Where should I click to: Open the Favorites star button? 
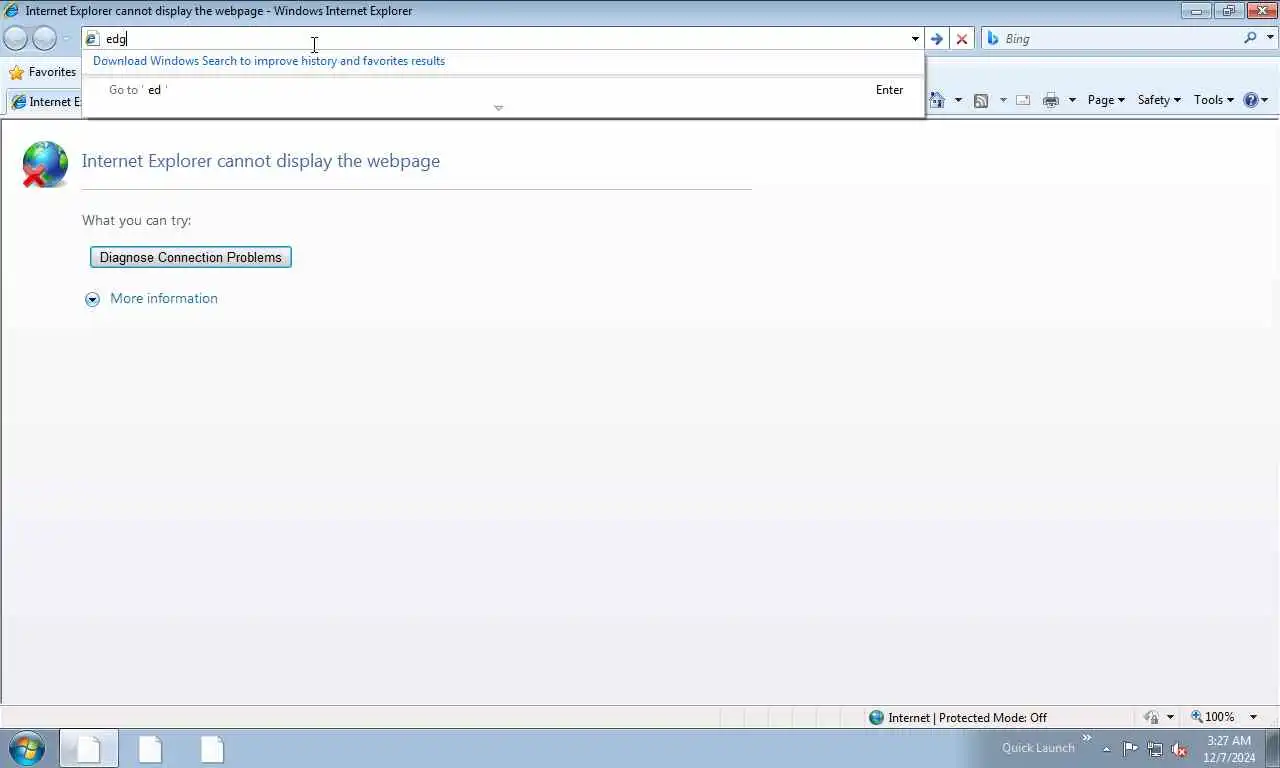43,72
